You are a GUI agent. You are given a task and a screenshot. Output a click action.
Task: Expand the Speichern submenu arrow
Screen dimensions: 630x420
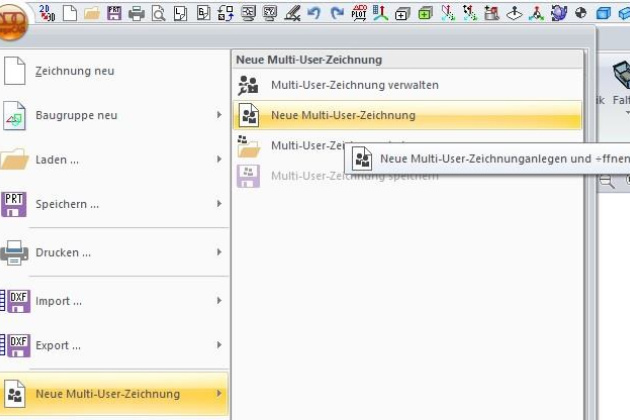pos(218,204)
